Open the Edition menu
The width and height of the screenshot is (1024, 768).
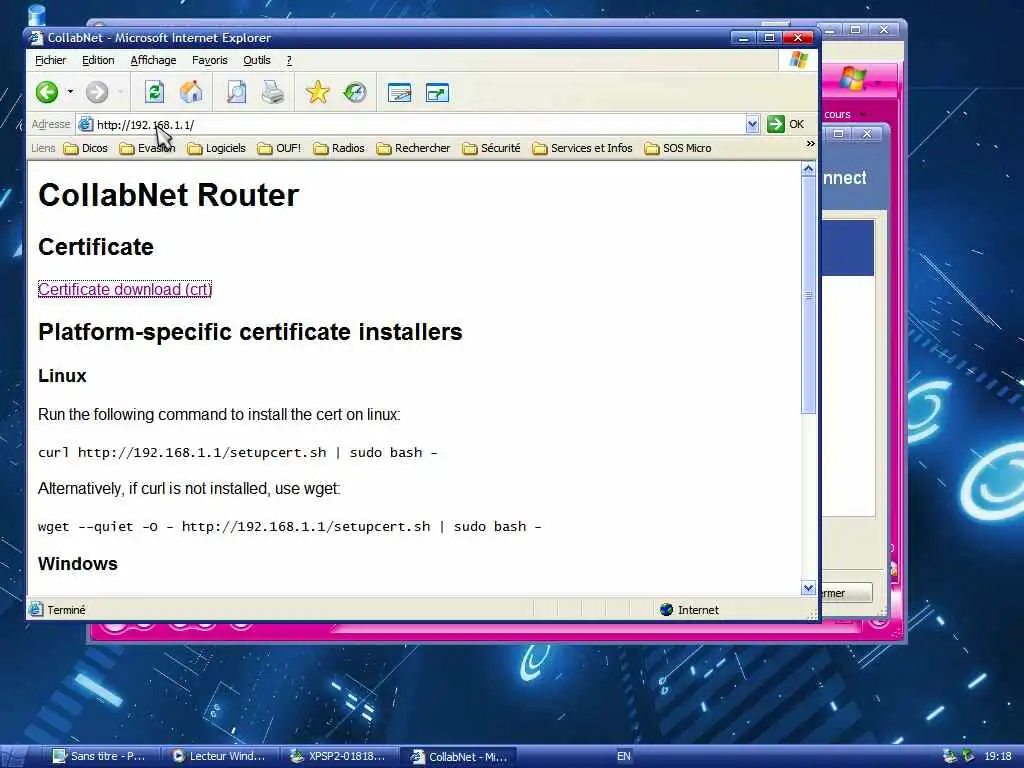point(98,60)
